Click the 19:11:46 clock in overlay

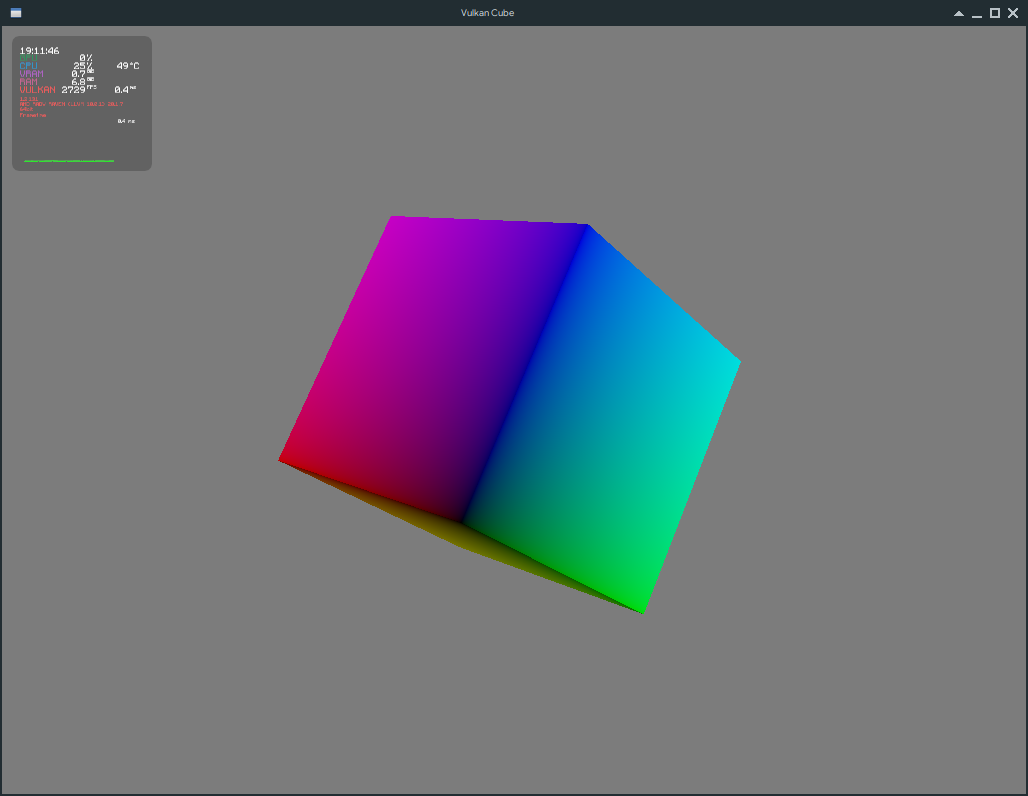point(39,50)
